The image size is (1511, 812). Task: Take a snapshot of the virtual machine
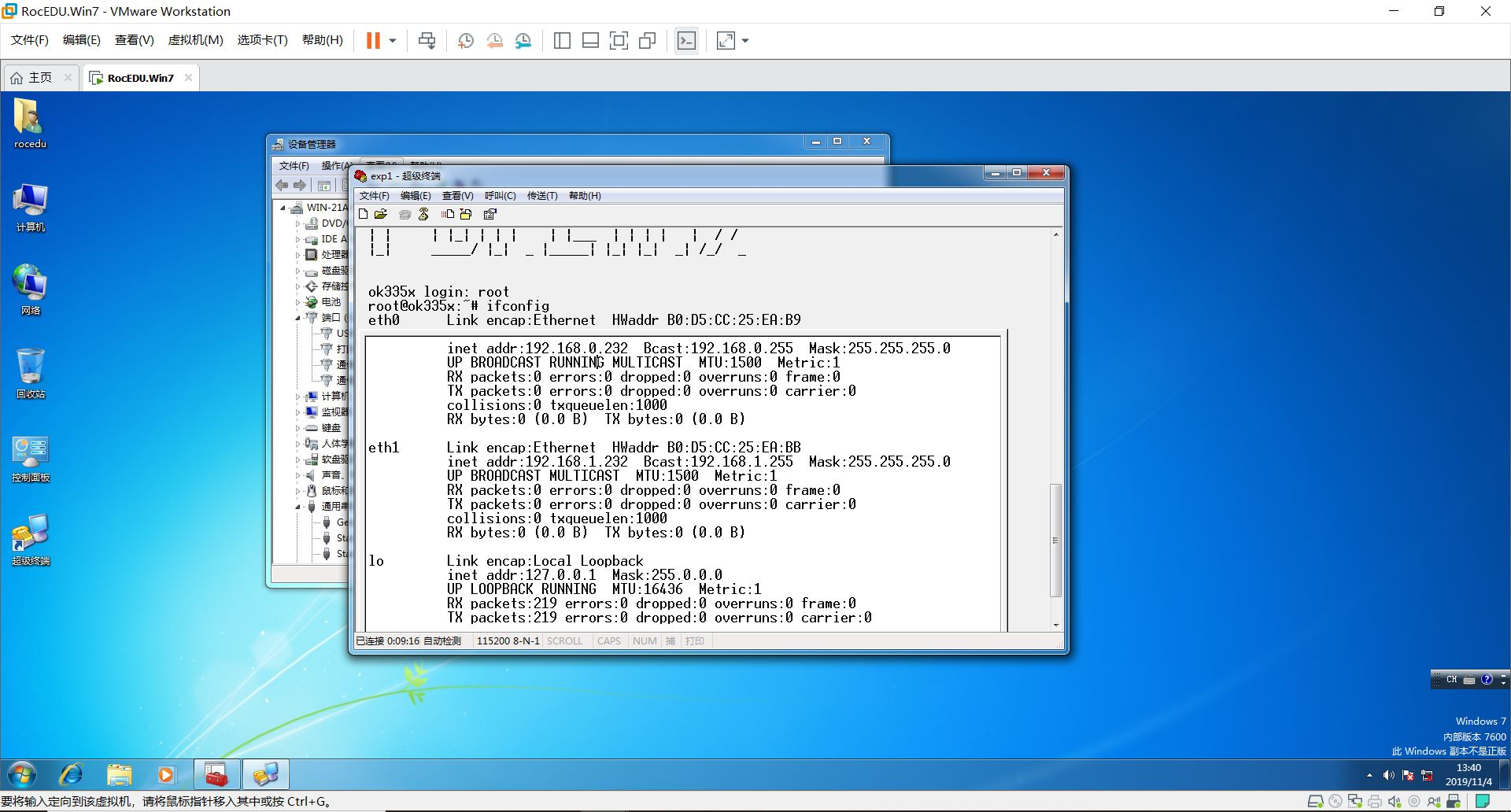(x=465, y=40)
